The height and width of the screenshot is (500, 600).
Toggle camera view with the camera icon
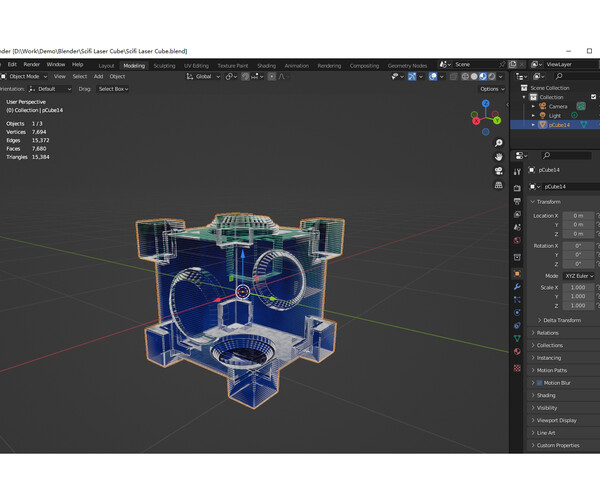(x=498, y=171)
